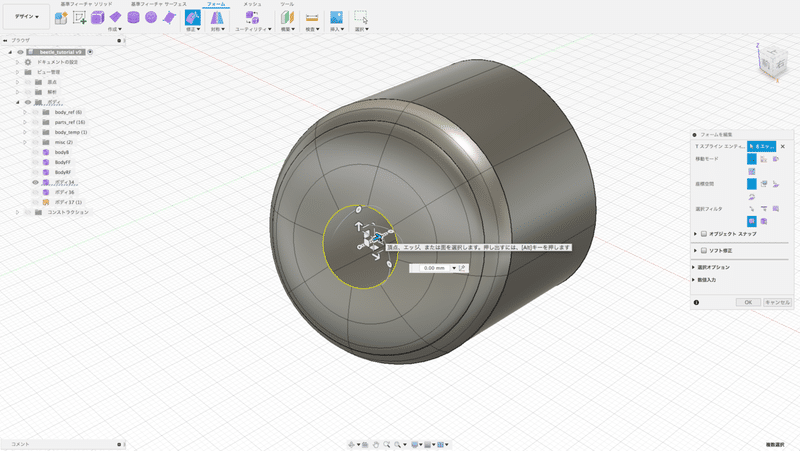This screenshot has height=451, width=800.
Task: Choose the vertex 選択フィルタ icon
Action: (752, 209)
